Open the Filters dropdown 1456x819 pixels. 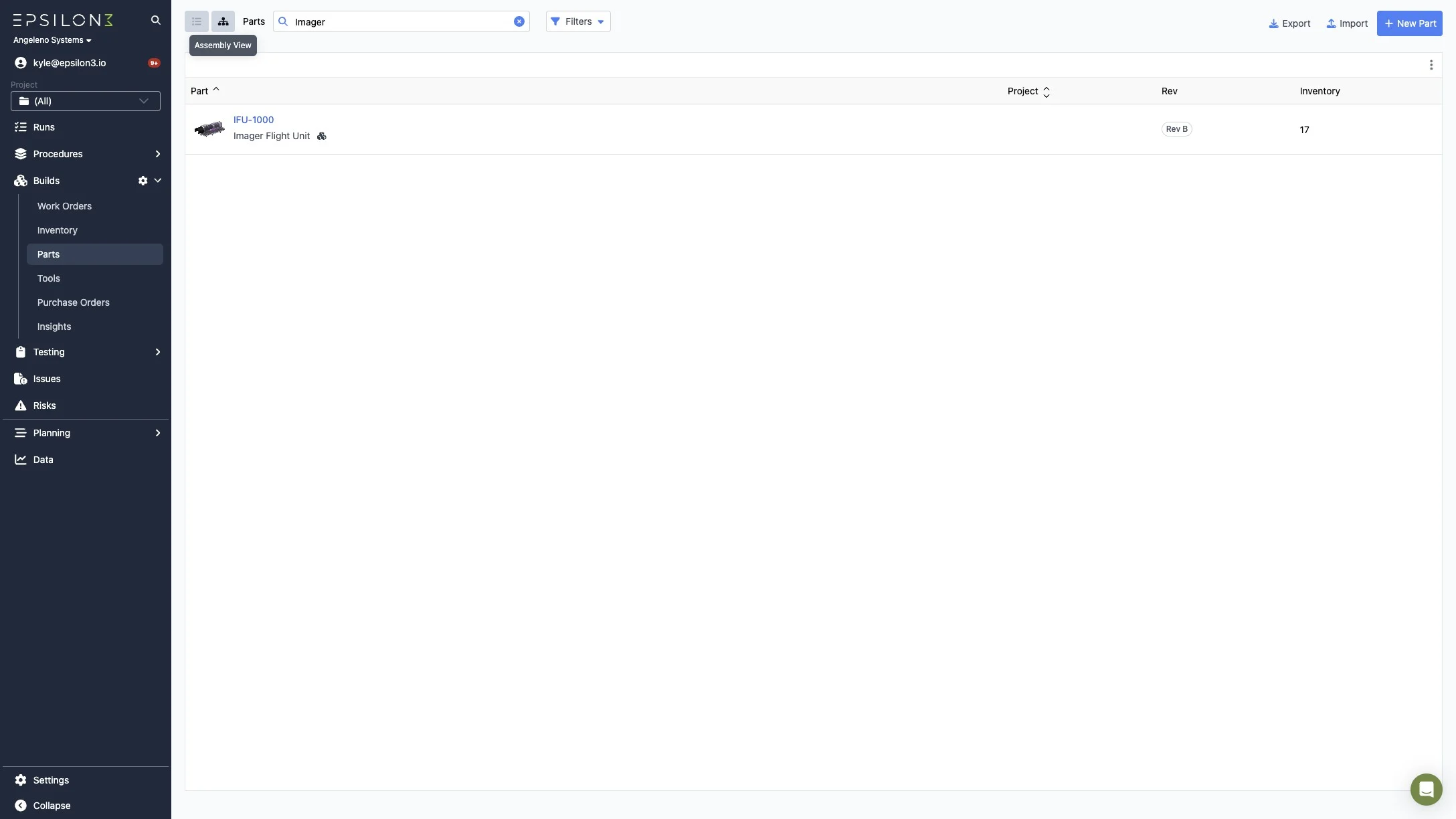point(578,21)
